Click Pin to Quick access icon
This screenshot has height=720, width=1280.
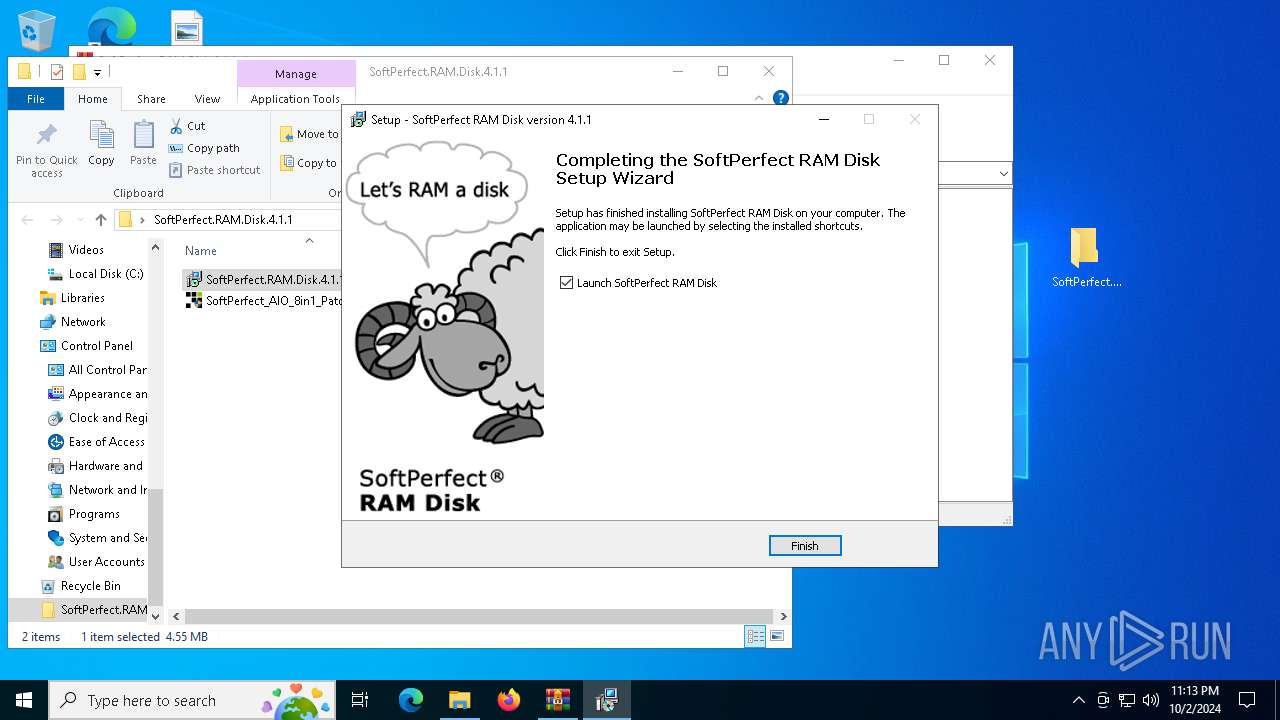tap(46, 150)
